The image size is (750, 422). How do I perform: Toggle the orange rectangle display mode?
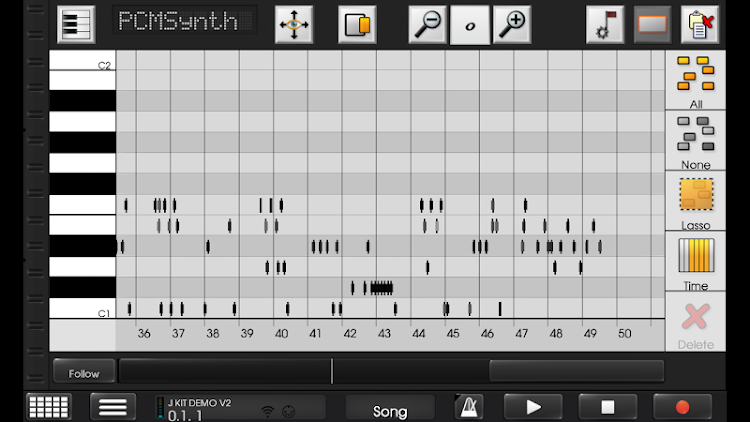[652, 24]
